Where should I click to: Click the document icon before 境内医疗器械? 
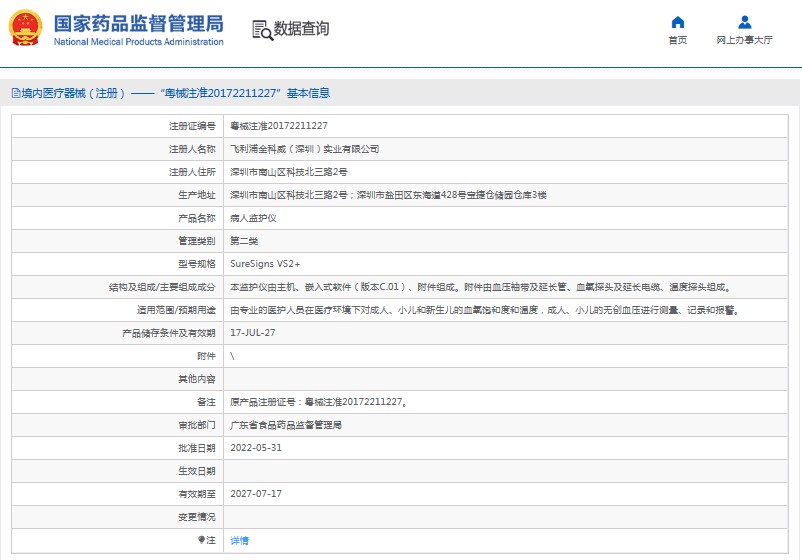click(15, 93)
